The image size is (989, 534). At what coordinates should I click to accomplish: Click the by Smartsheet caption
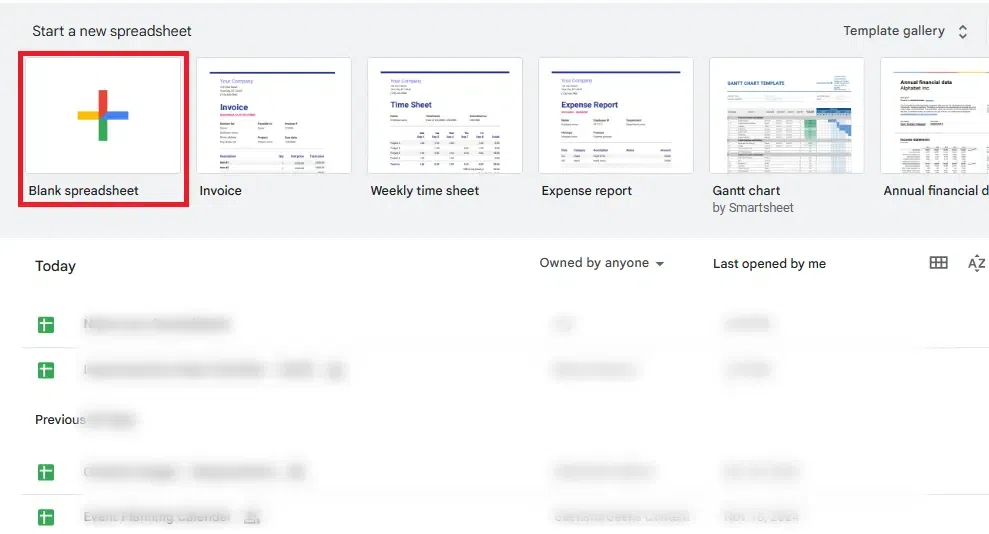coord(753,207)
